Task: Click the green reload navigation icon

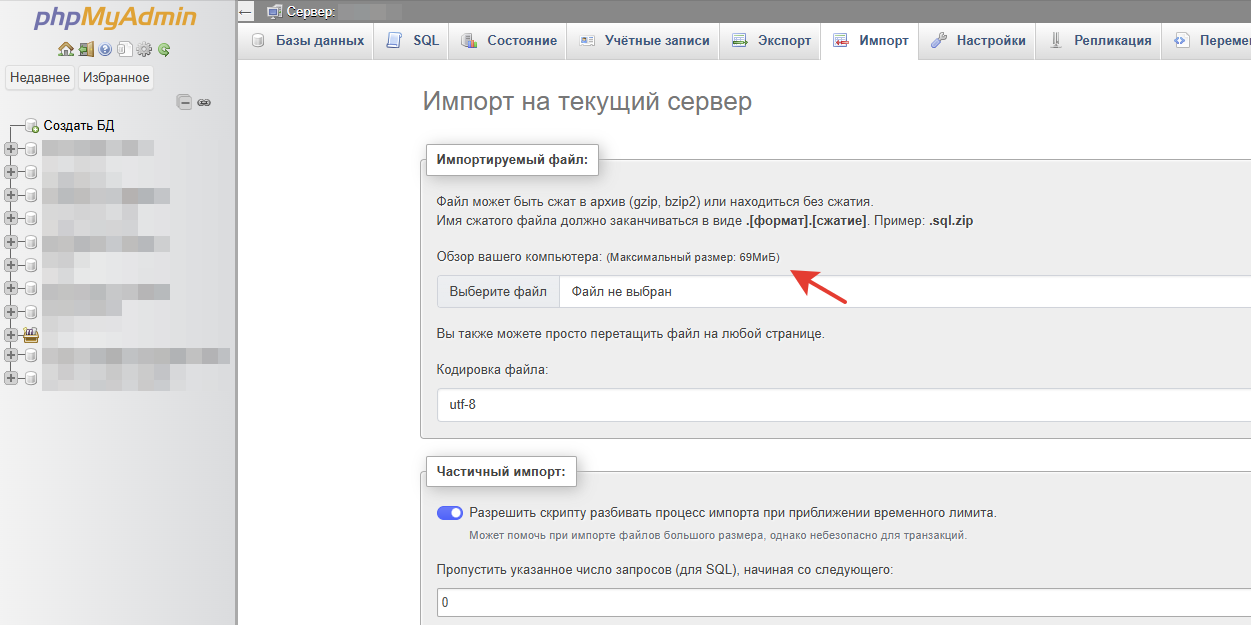Action: click(x=164, y=49)
